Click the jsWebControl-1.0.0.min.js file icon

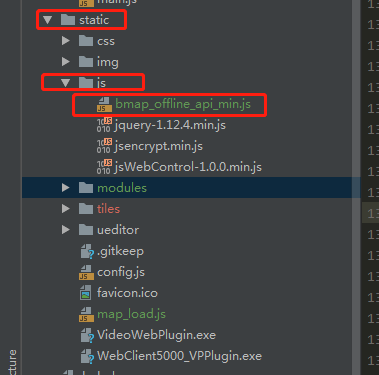(104, 167)
